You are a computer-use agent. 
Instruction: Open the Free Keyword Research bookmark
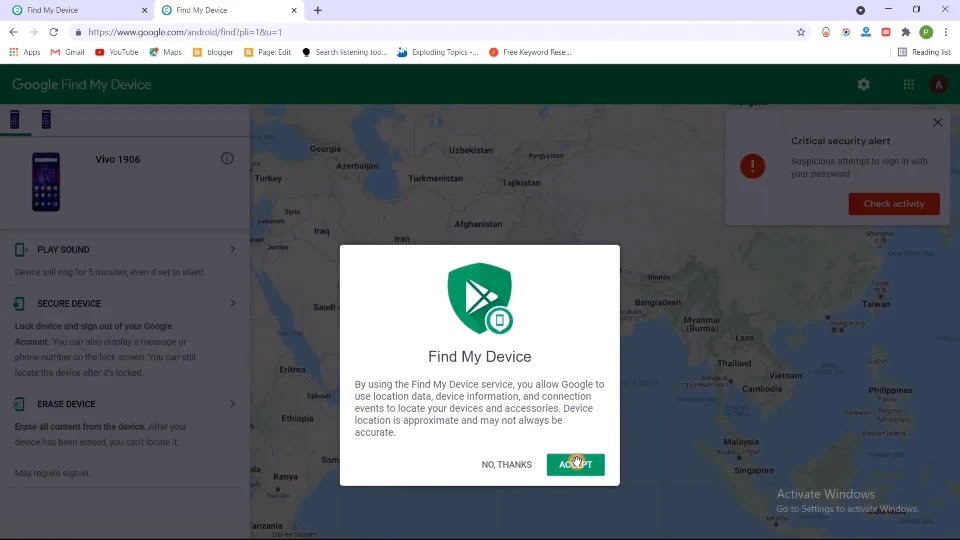(530, 52)
